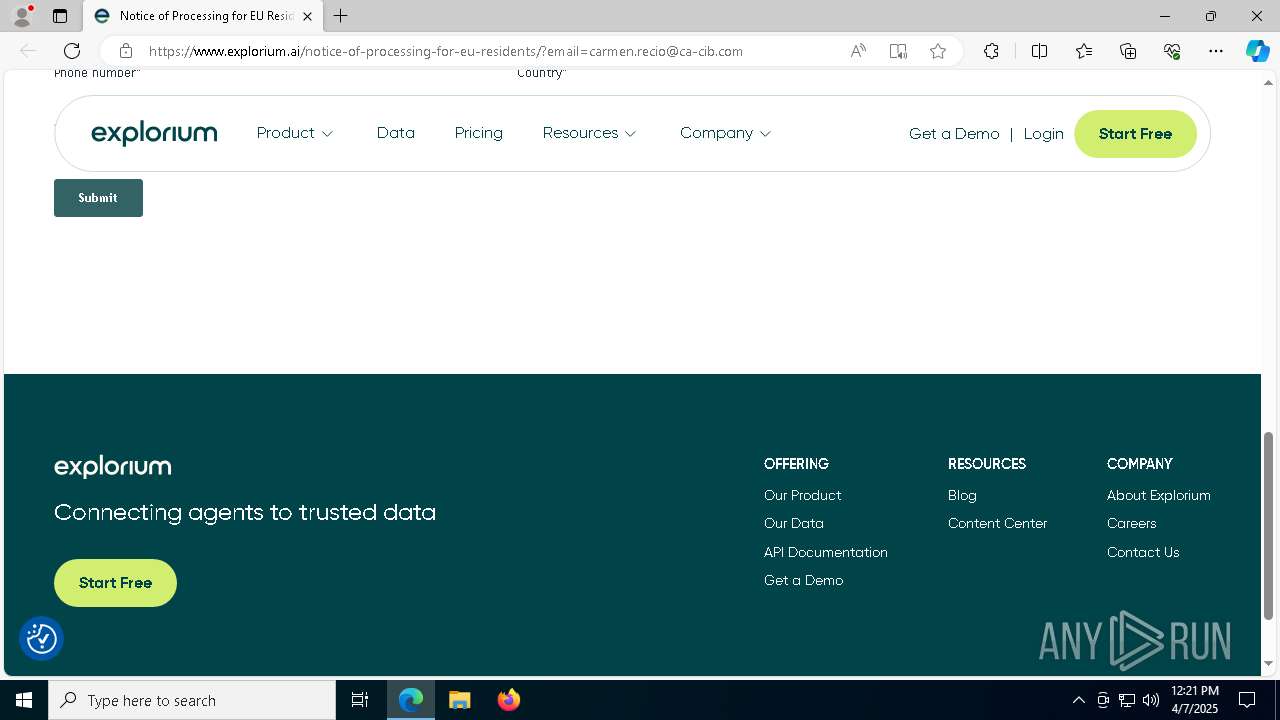Open Immersive Reader icon

click(x=898, y=51)
